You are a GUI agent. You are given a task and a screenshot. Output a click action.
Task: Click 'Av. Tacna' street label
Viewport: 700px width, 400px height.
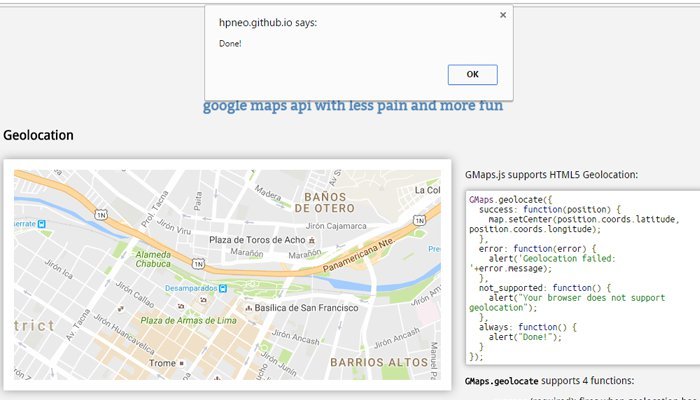coord(78,325)
